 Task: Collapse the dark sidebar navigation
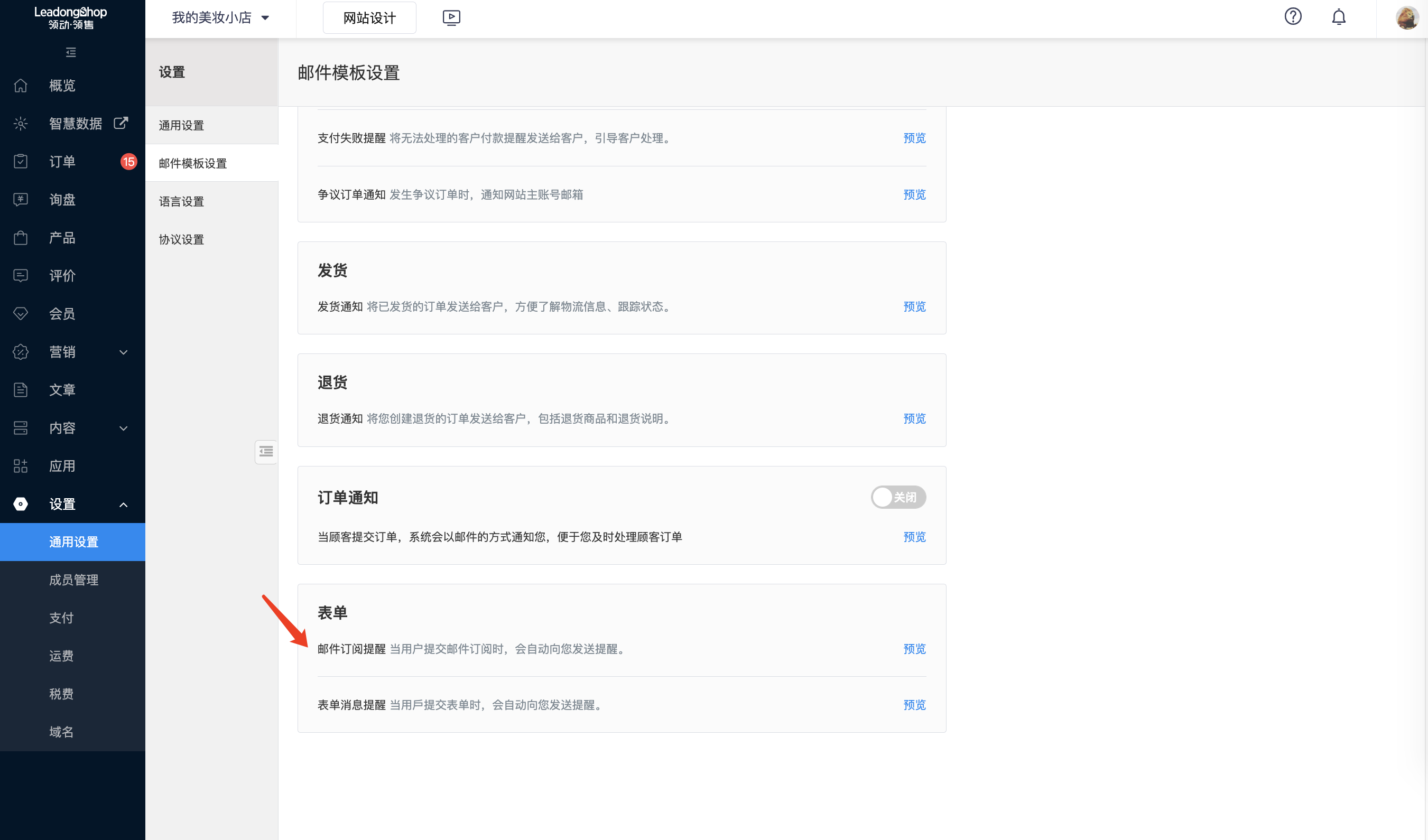click(70, 52)
